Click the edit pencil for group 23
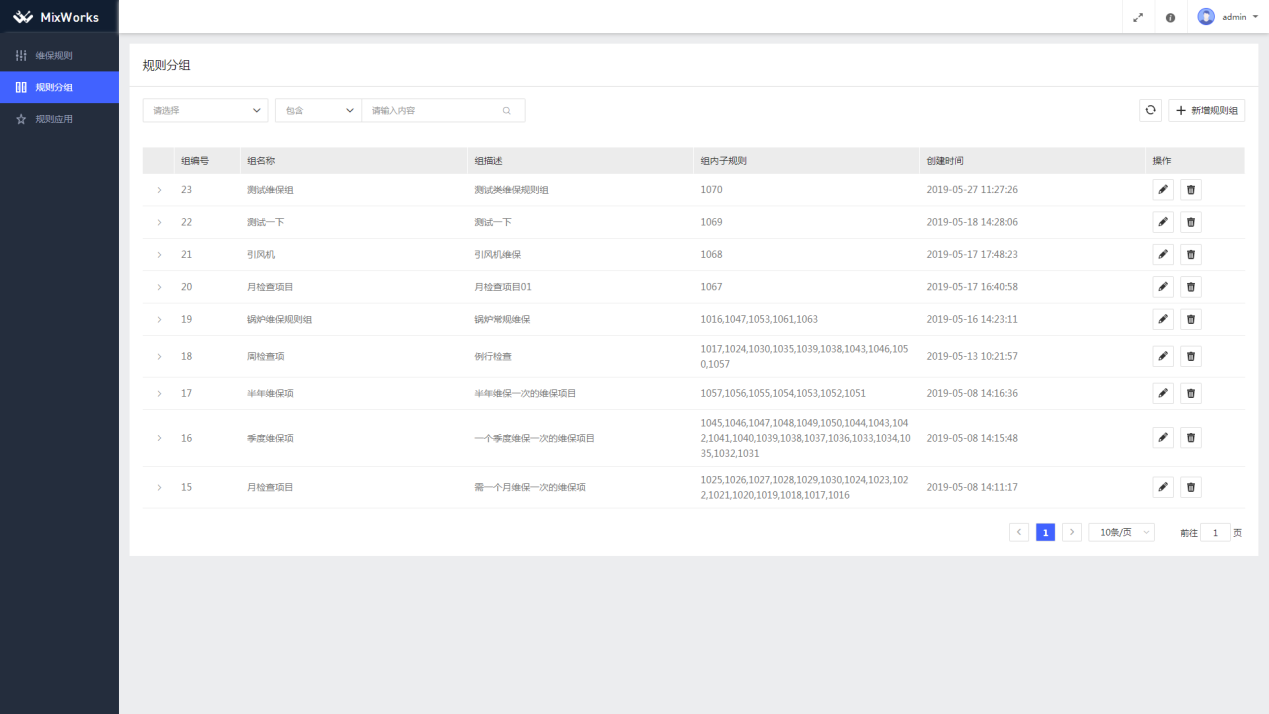This screenshot has width=1269, height=714. [1162, 190]
